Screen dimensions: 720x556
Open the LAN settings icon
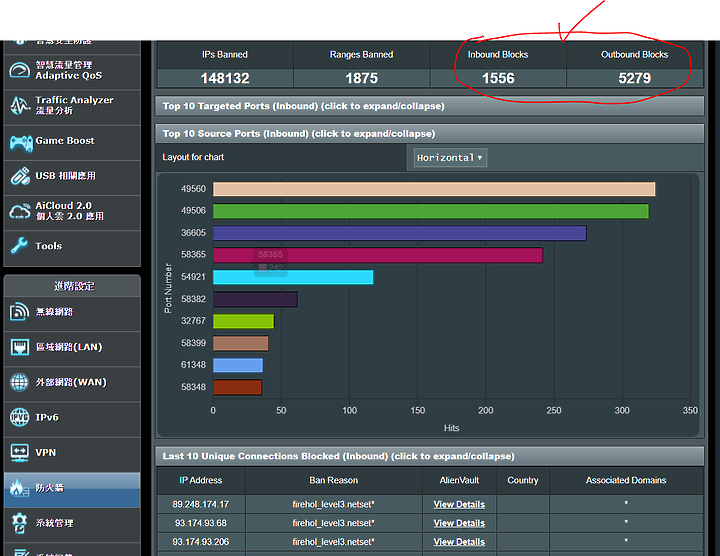coord(19,347)
